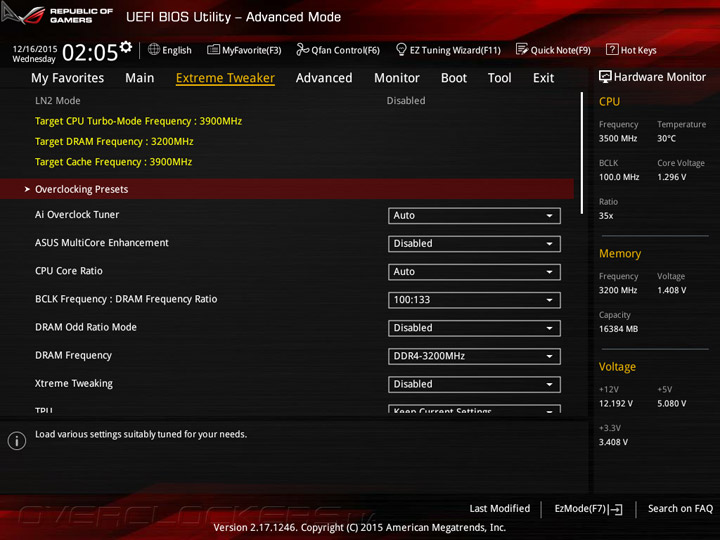This screenshot has width=720, height=540.
Task: Launch EZ Tuning Wizard(F11) label
Action: coord(455,51)
